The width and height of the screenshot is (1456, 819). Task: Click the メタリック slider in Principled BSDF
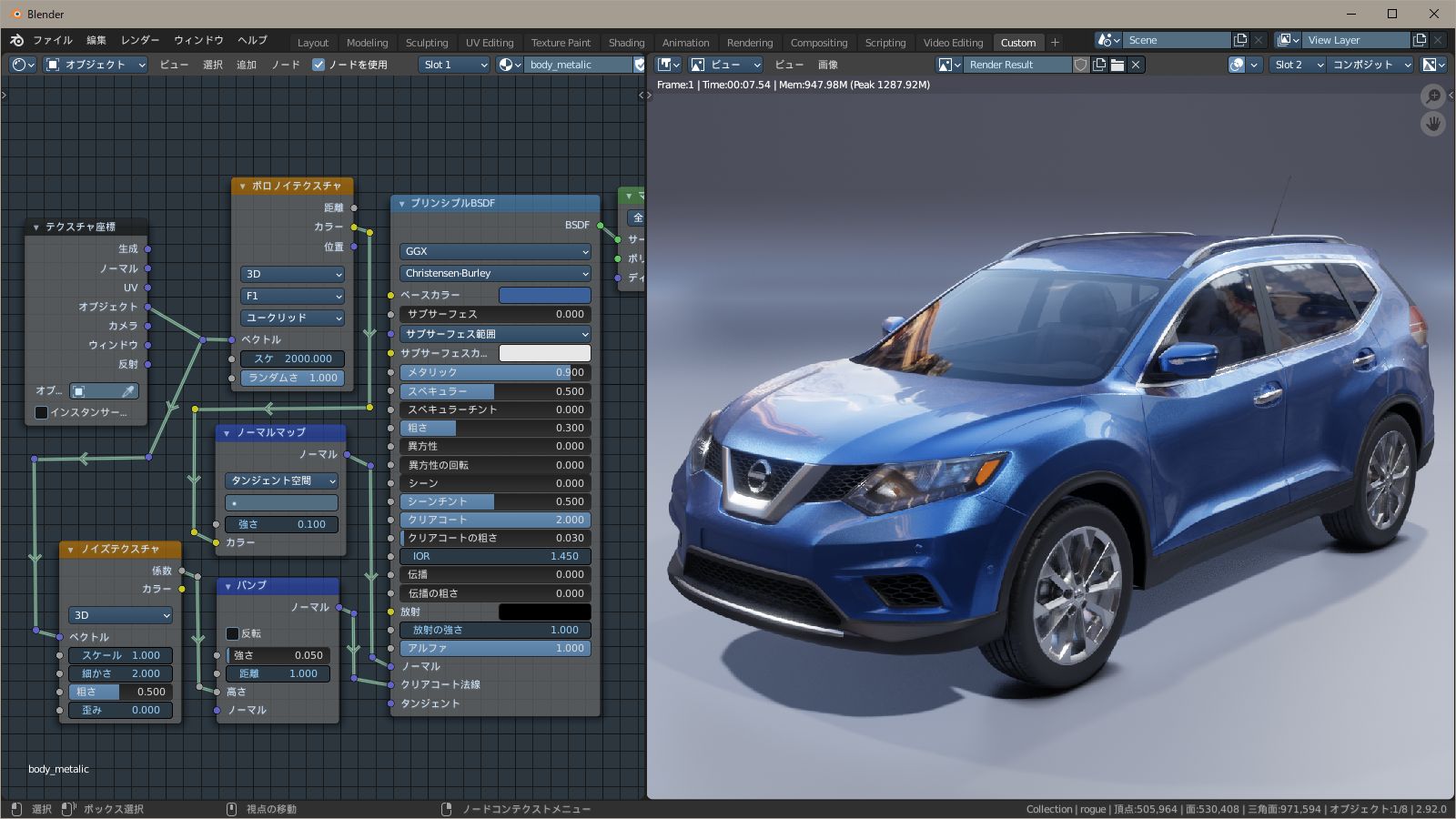point(495,372)
